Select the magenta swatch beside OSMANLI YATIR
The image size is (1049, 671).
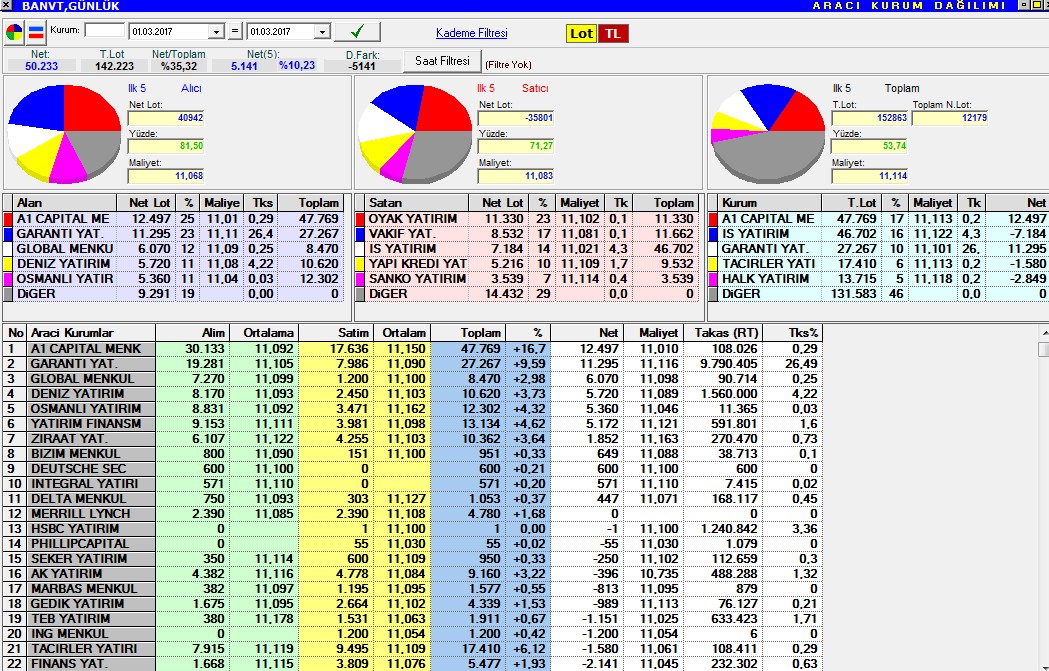coord(8,279)
